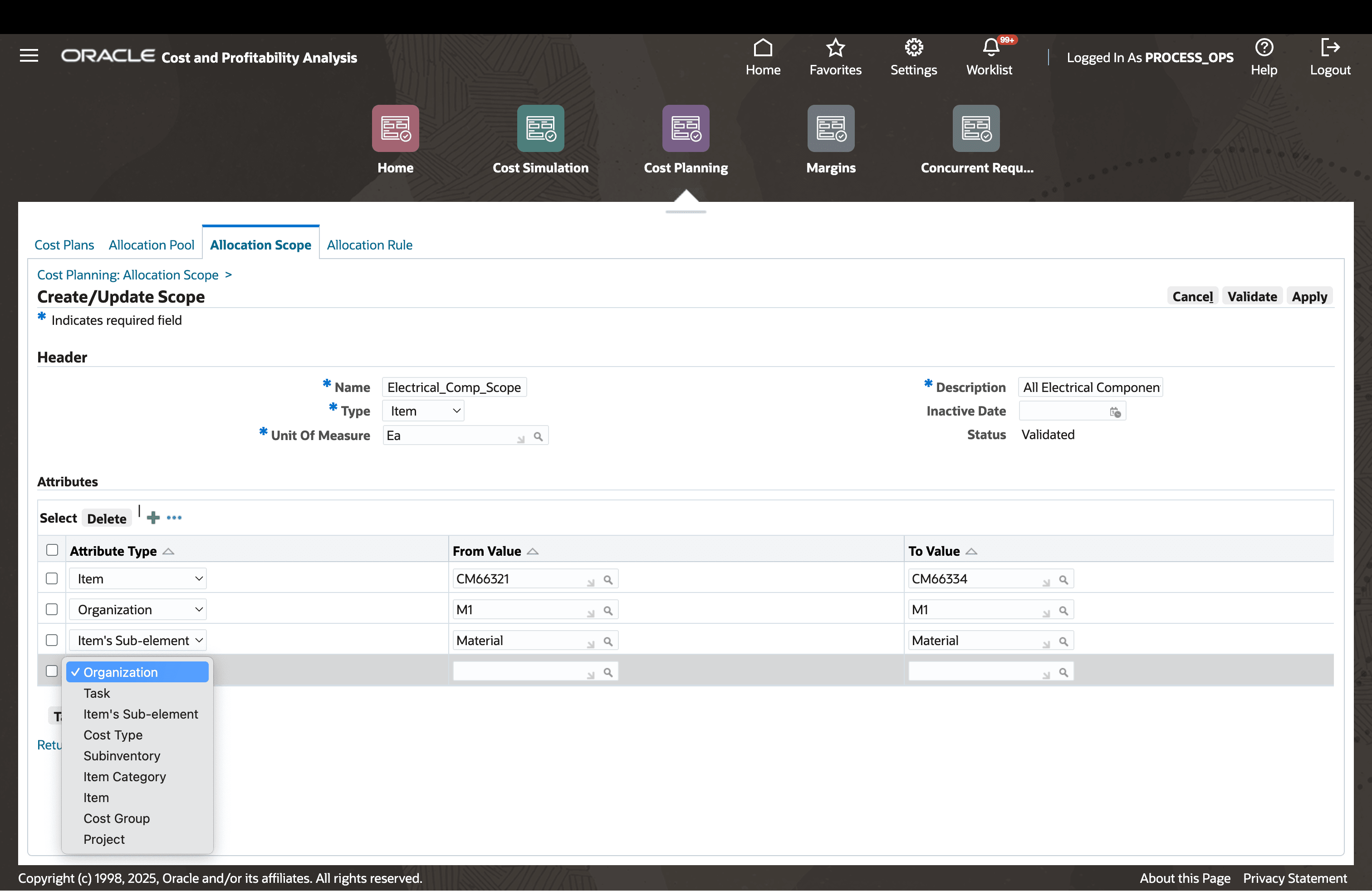The width and height of the screenshot is (1372, 891).
Task: Search Unit Of Measure with magnifier icon
Action: pos(539,436)
